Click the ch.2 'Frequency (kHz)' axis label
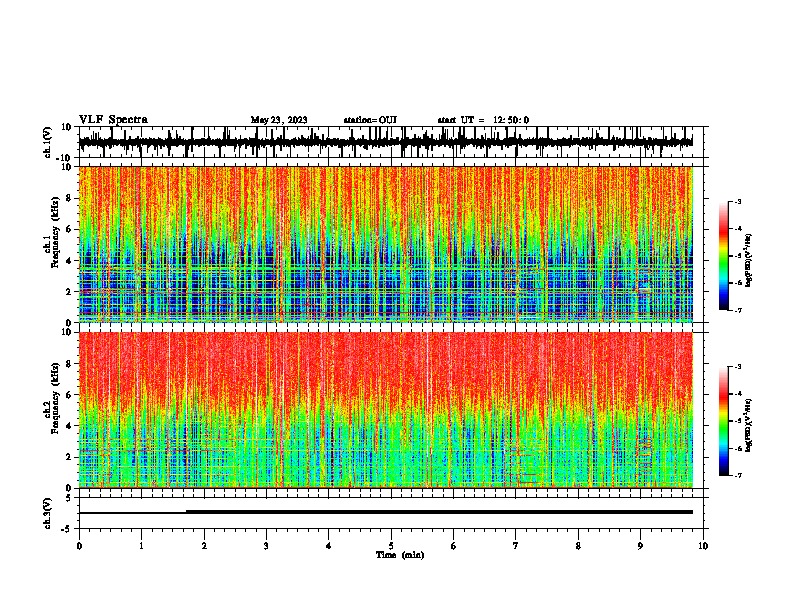The width and height of the screenshot is (792, 612). coord(55,398)
